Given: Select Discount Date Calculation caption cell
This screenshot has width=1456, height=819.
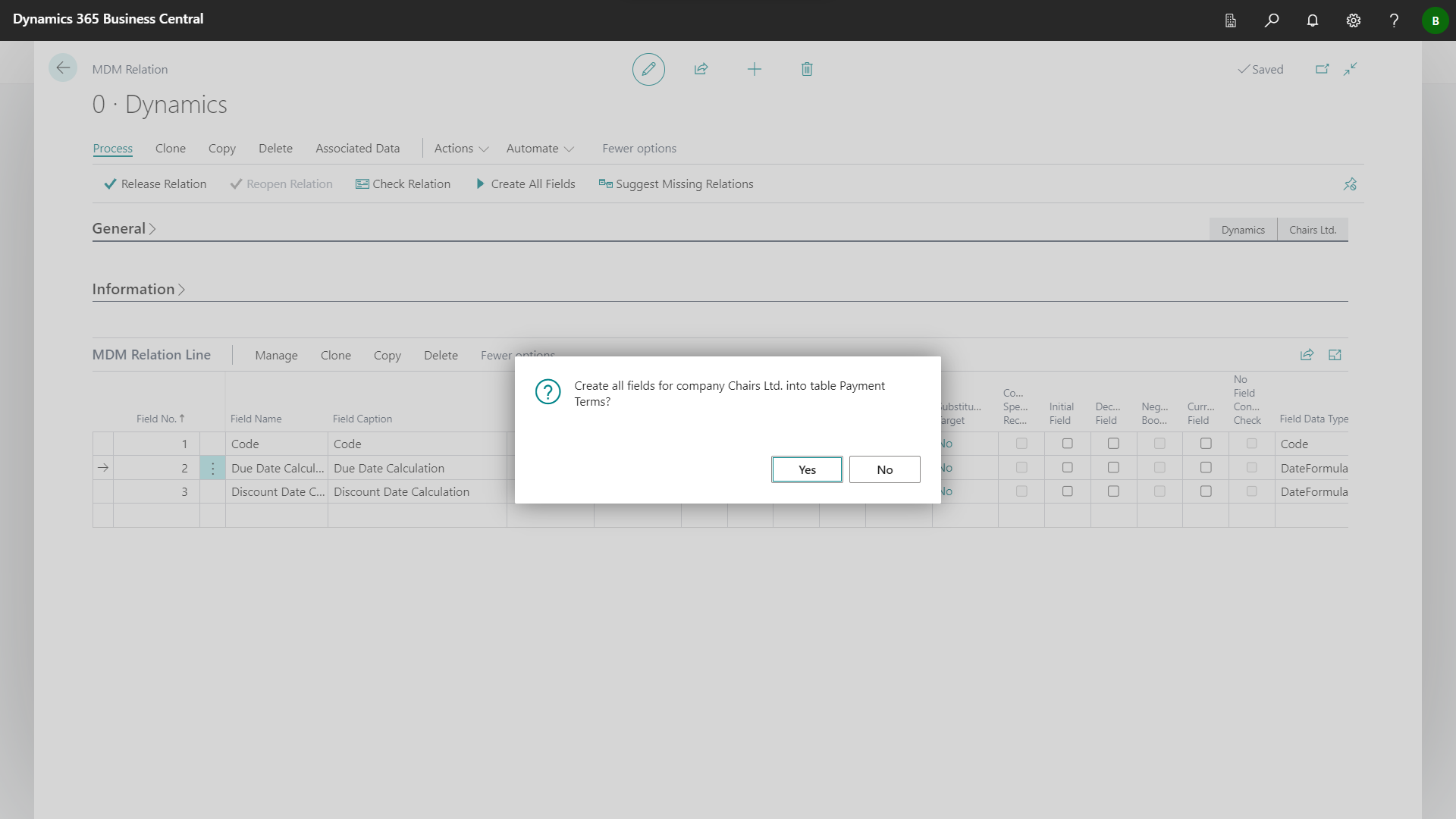Looking at the screenshot, I should pyautogui.click(x=417, y=491).
